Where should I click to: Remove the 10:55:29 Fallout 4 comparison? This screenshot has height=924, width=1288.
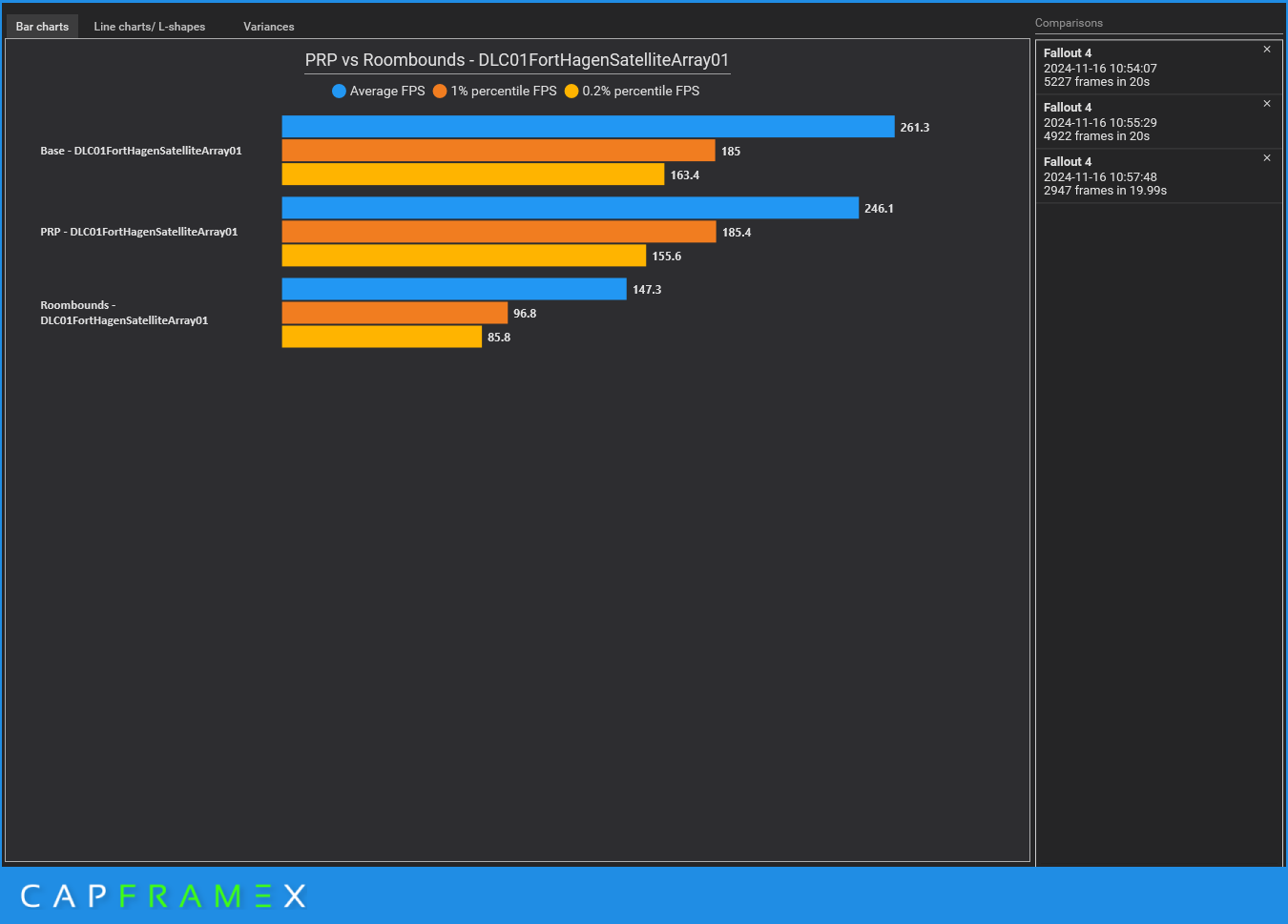click(x=1267, y=104)
